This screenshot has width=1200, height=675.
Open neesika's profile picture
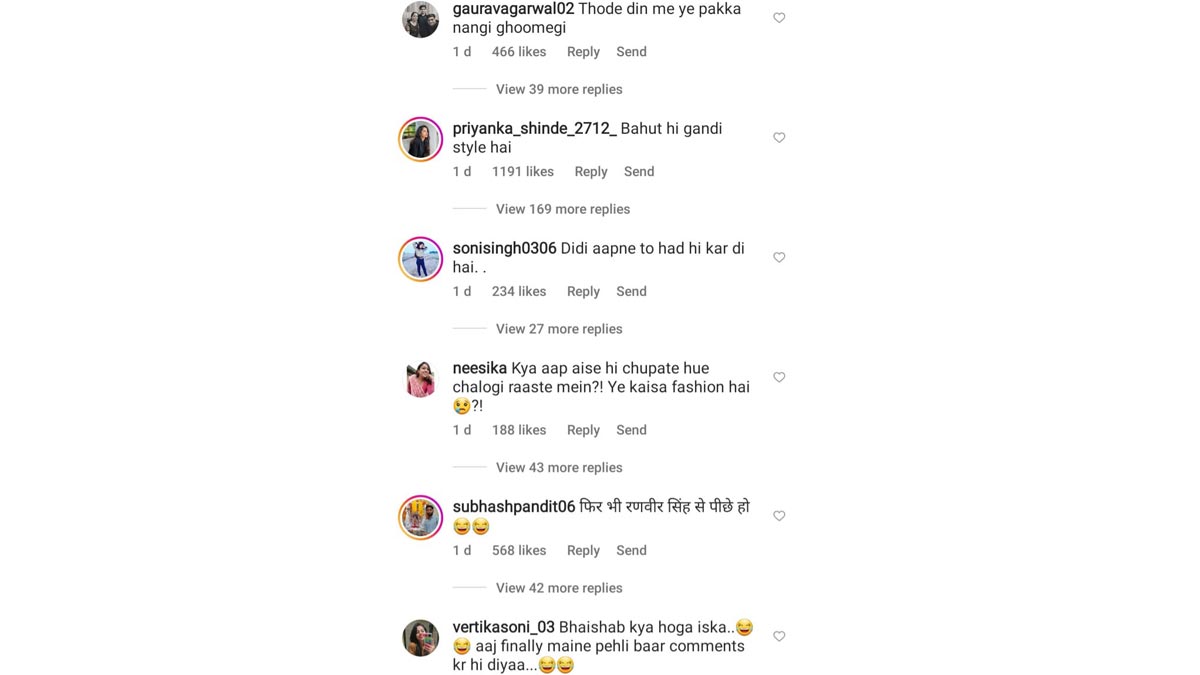click(420, 379)
